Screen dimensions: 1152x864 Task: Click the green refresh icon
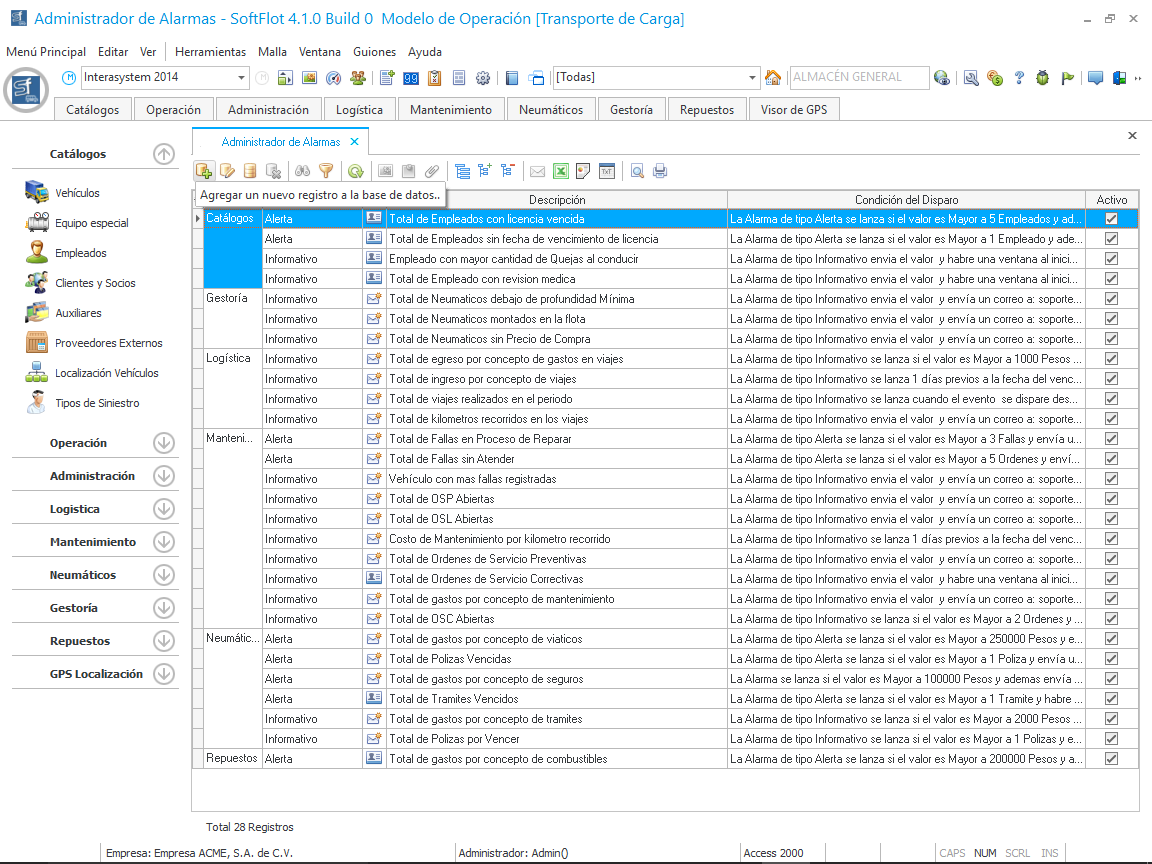pyautogui.click(x=355, y=171)
